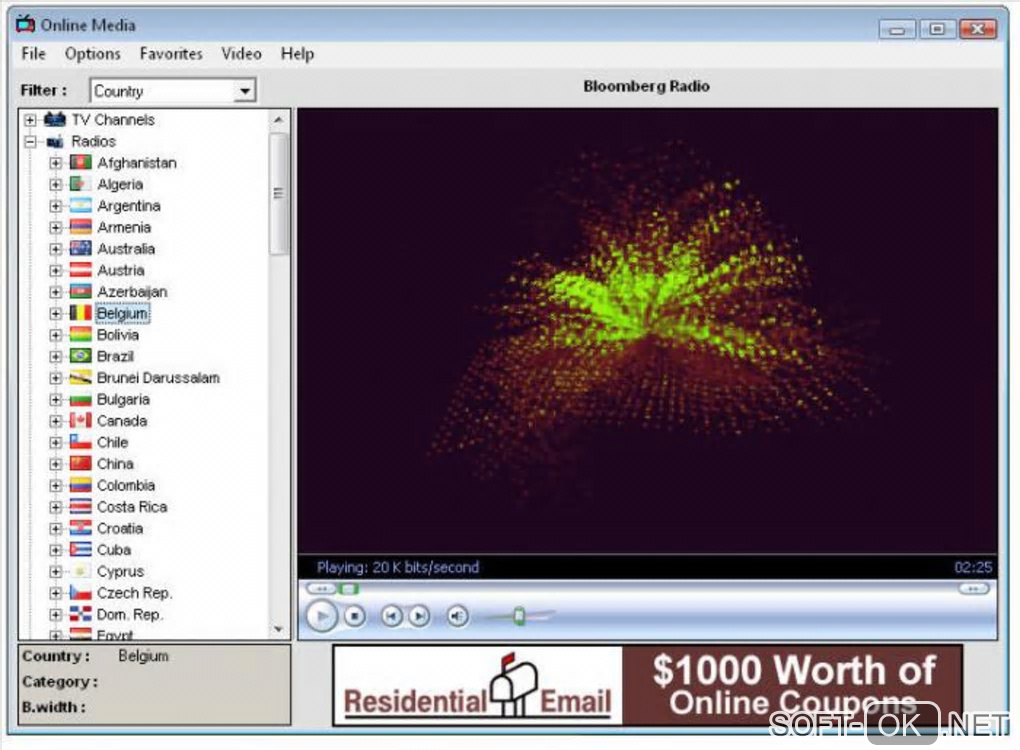1020x750 pixels.
Task: Expand the Argentina tree node
Action: [x=56, y=206]
